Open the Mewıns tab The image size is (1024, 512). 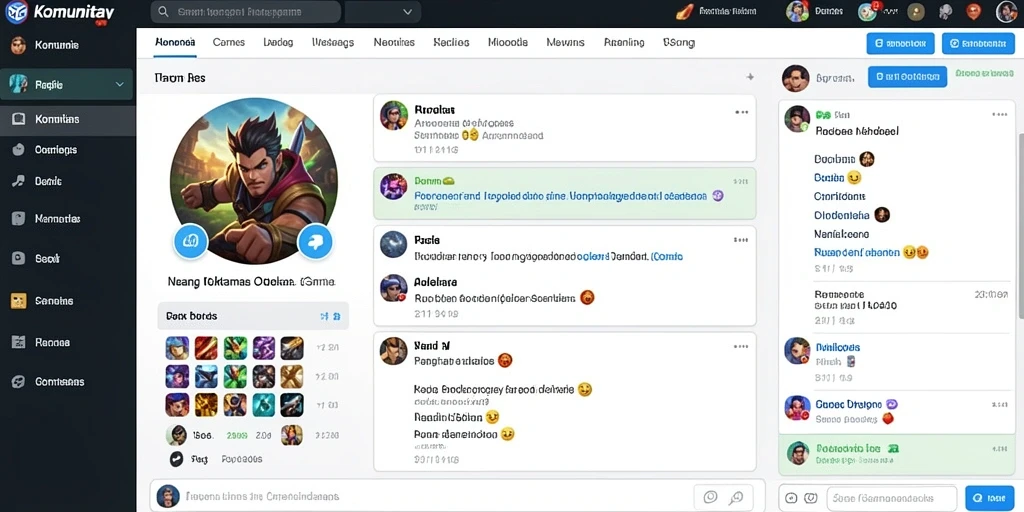coord(565,42)
